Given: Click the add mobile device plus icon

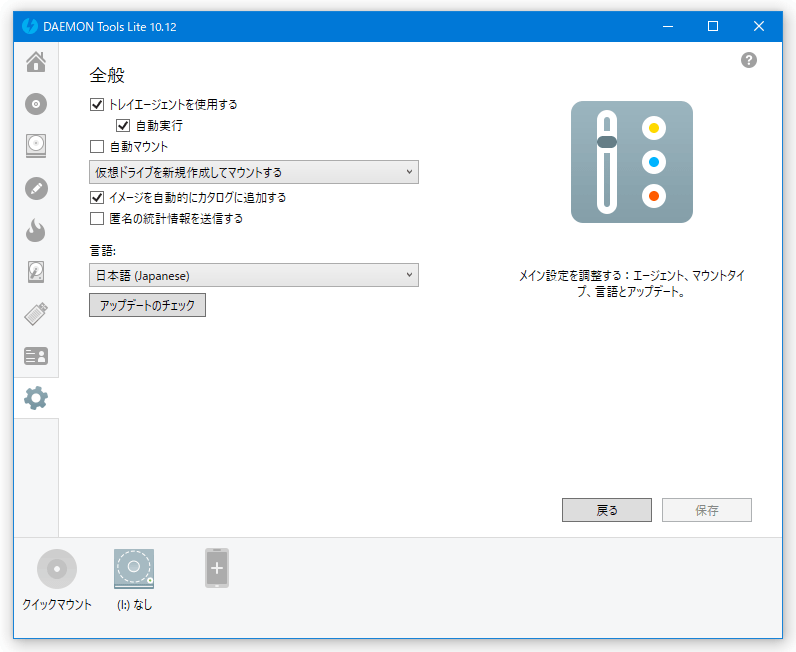Looking at the screenshot, I should tap(217, 568).
